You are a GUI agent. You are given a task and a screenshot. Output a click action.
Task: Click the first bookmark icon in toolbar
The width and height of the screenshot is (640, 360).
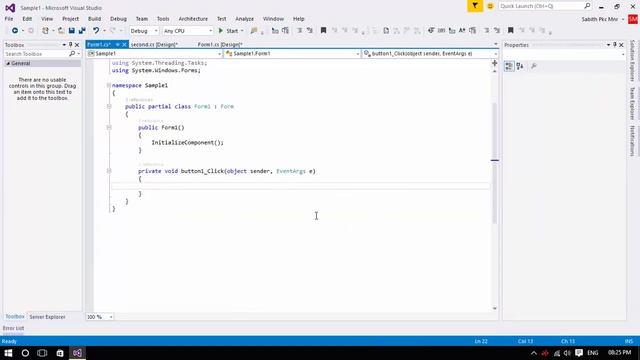[323, 31]
